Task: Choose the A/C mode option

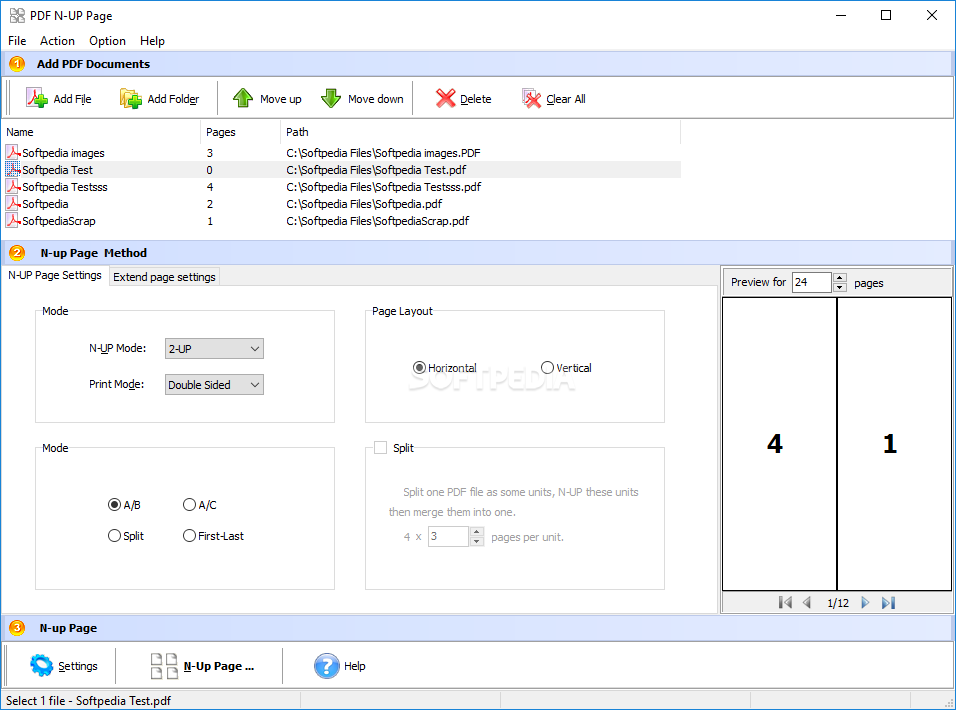Action: [x=189, y=505]
